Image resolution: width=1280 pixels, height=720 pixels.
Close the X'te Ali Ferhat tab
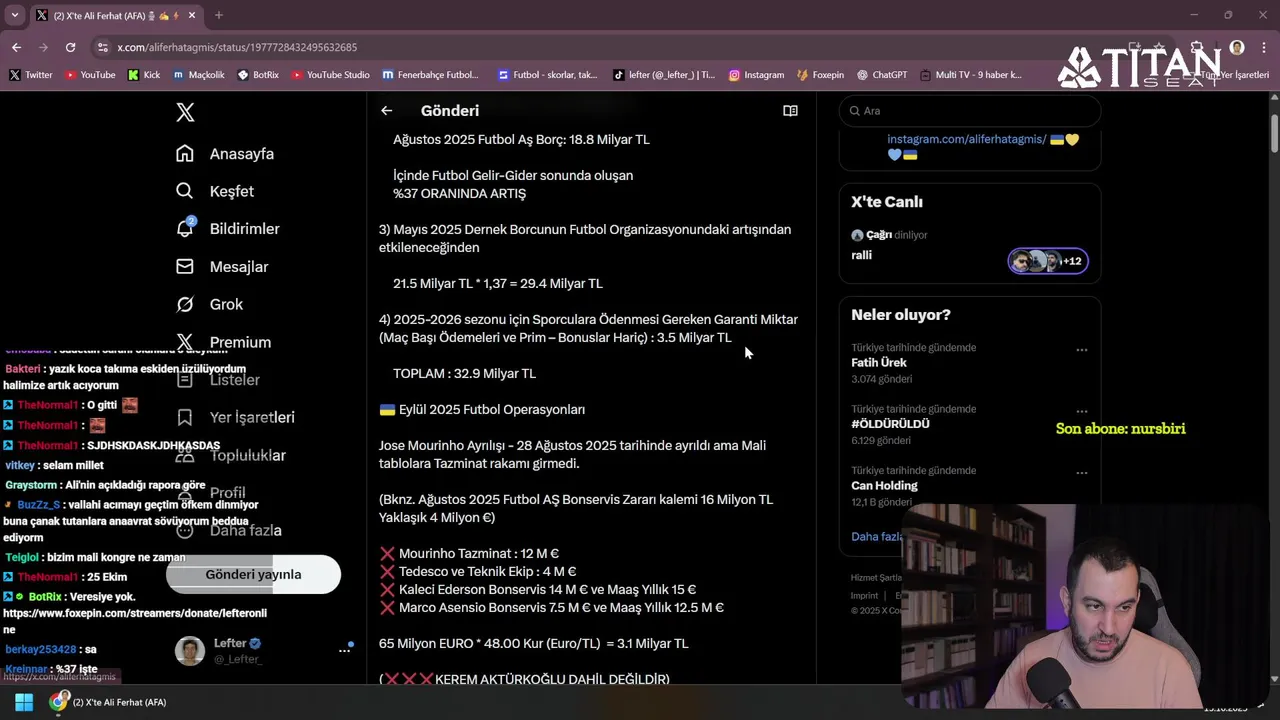coord(194,16)
